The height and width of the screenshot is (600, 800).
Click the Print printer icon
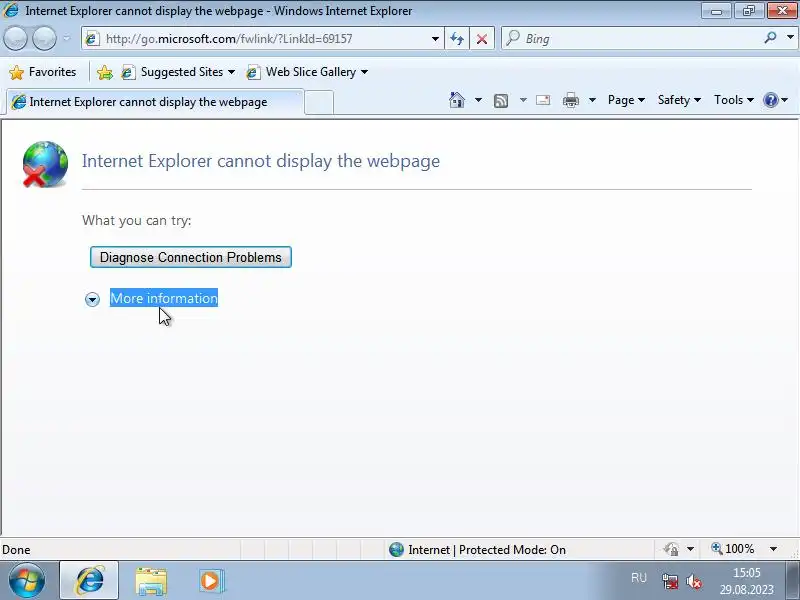[x=570, y=100]
